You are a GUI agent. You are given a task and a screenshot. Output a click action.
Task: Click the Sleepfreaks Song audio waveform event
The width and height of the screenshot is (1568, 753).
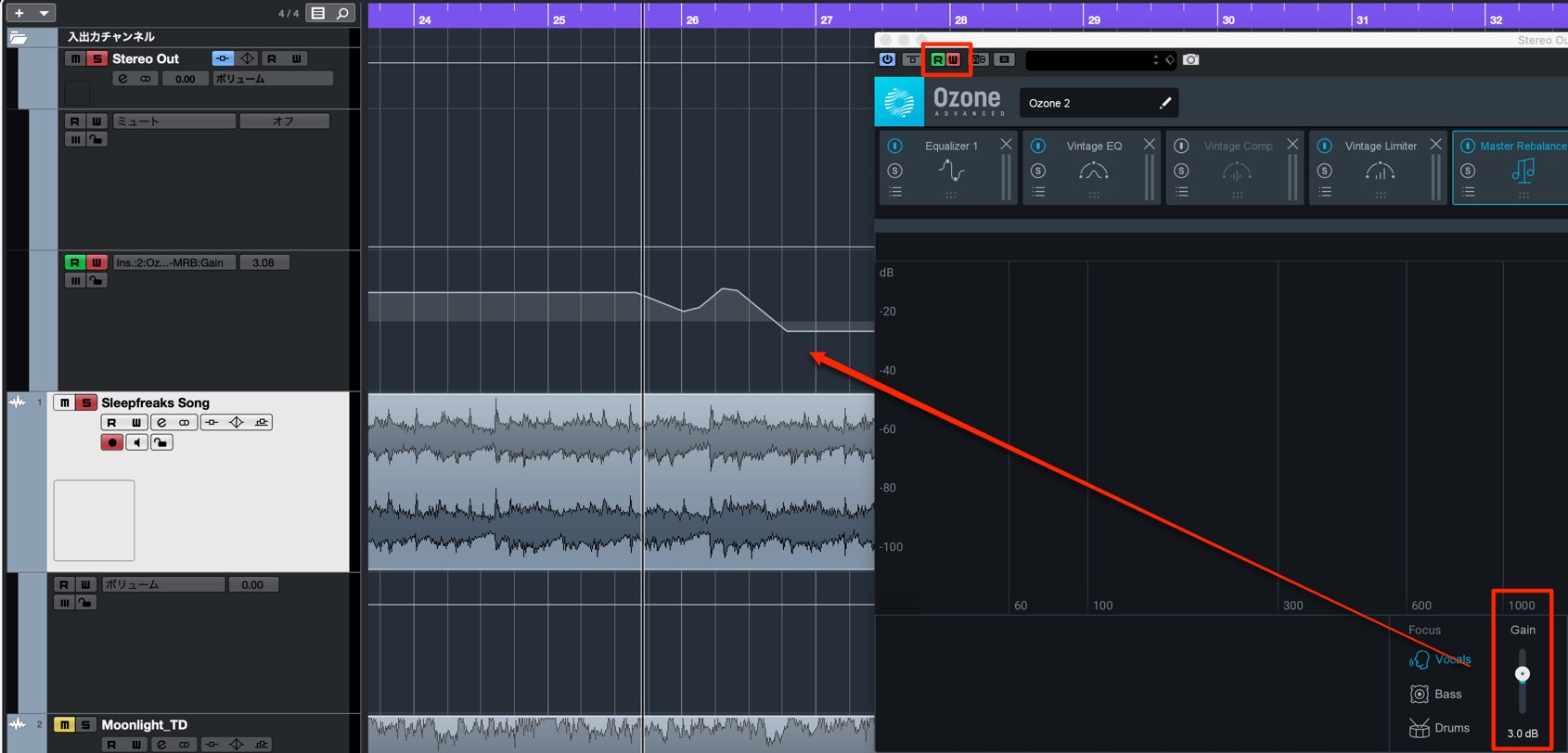click(x=621, y=481)
